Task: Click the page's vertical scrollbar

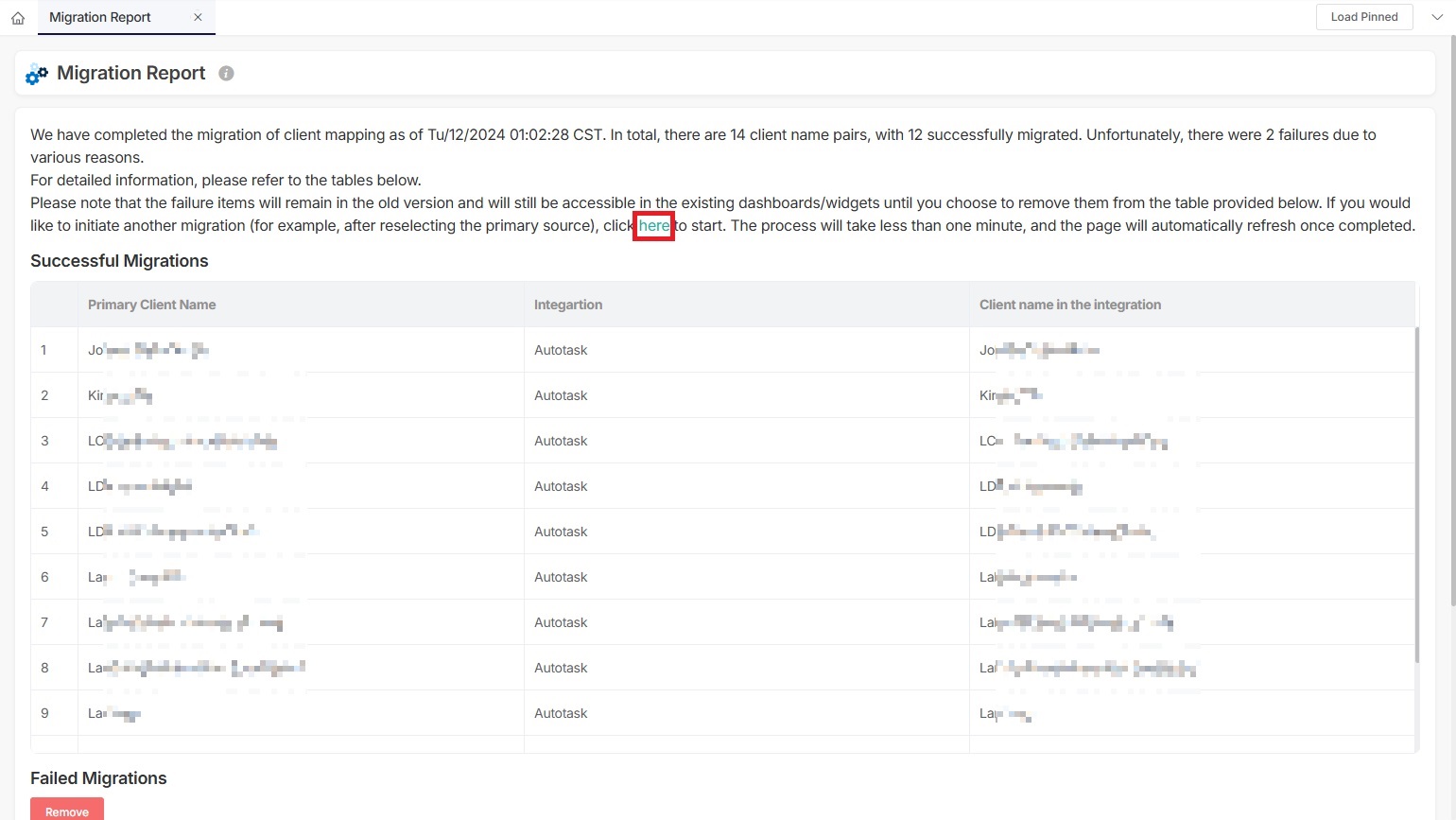Action: pyautogui.click(x=1451, y=322)
